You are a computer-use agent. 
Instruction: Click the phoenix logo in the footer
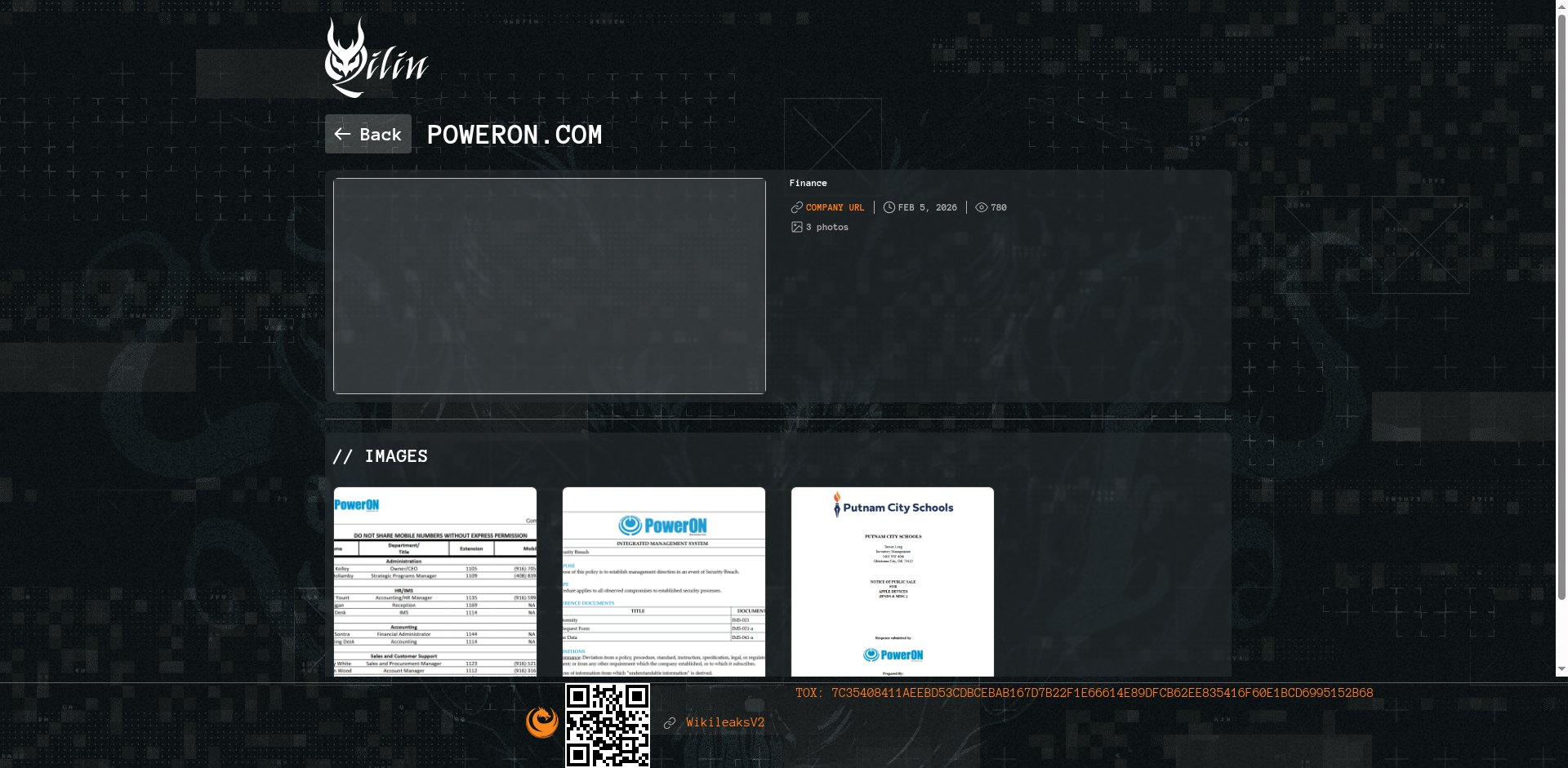541,721
